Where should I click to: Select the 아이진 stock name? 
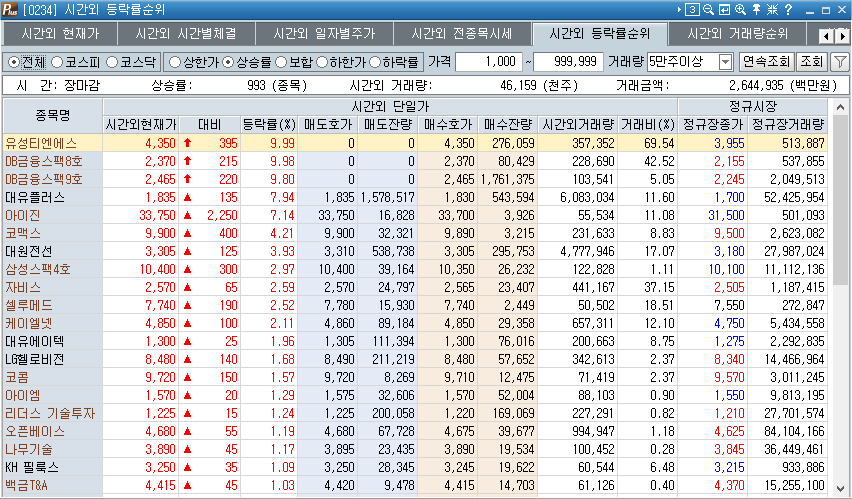22,215
